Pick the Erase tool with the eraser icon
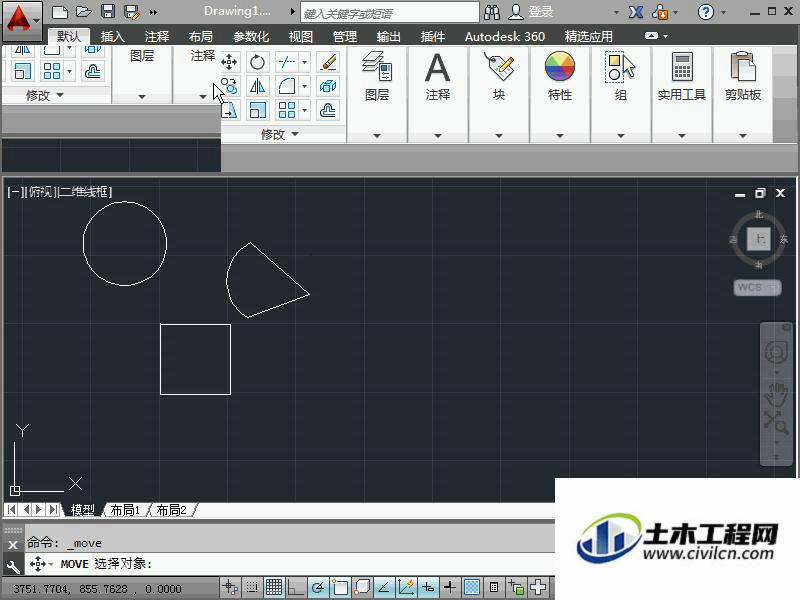 [x=328, y=62]
